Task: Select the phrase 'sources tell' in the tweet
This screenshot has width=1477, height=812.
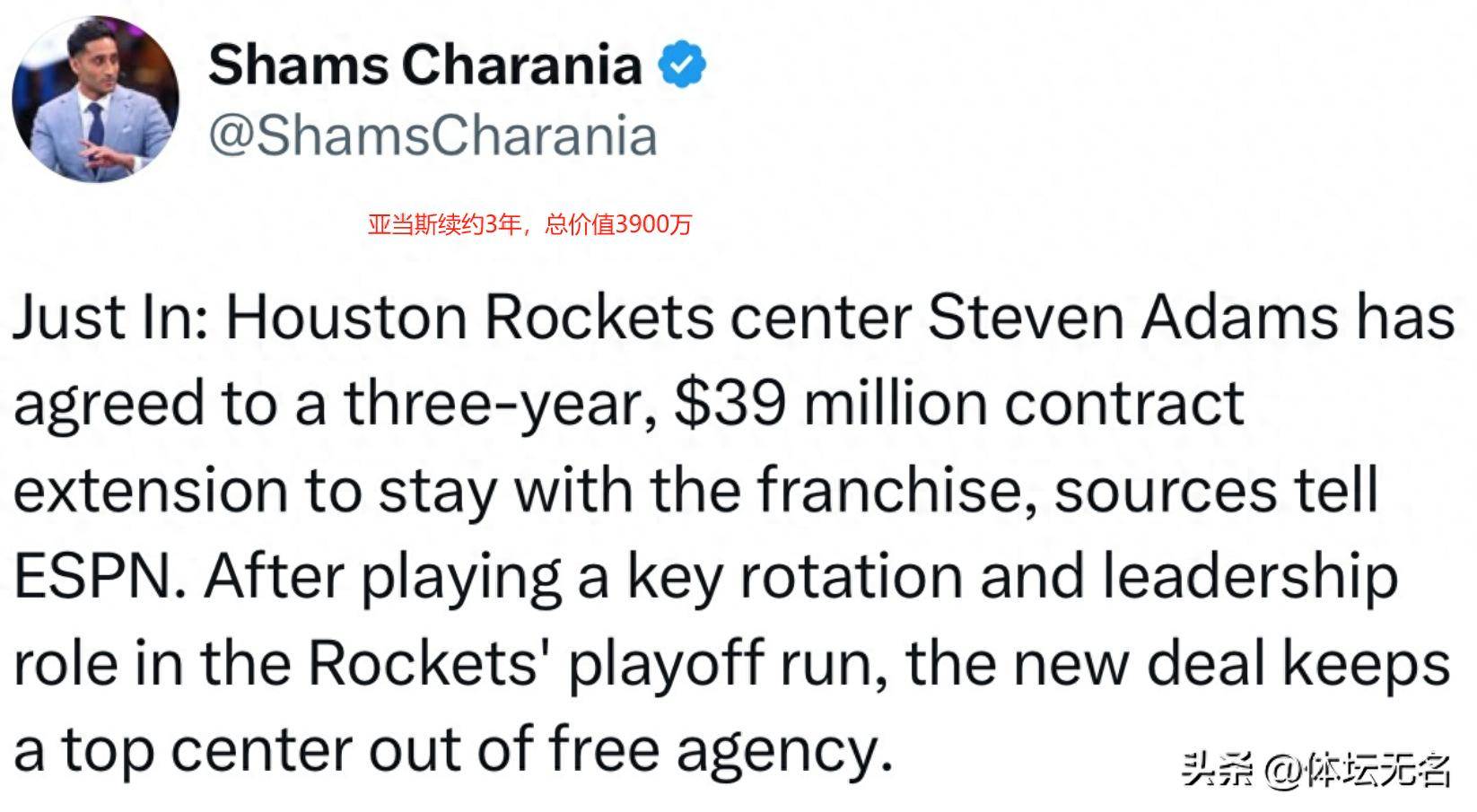Action: tap(1216, 492)
